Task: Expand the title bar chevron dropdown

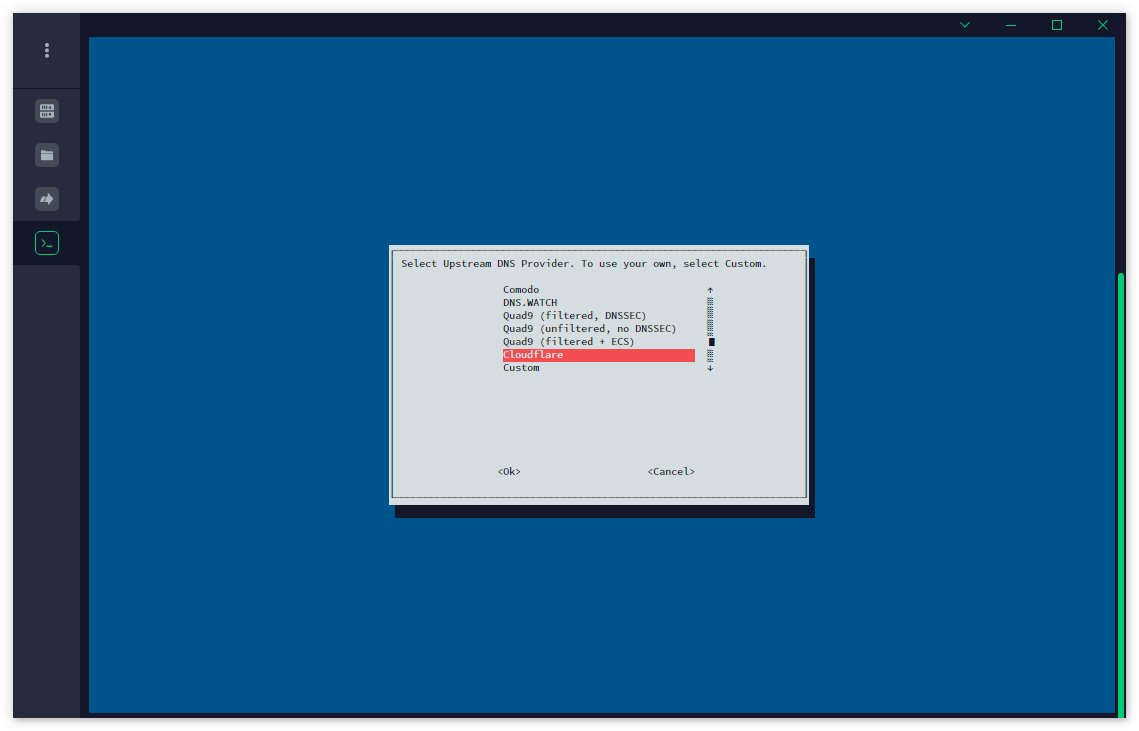Action: 965,25
